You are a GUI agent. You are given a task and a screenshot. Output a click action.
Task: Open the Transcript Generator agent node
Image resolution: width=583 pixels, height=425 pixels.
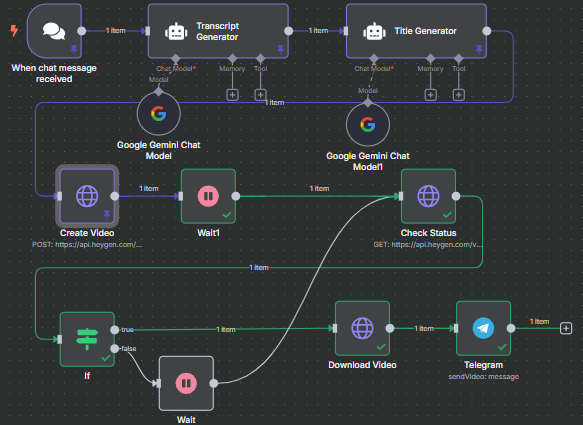(x=218, y=31)
